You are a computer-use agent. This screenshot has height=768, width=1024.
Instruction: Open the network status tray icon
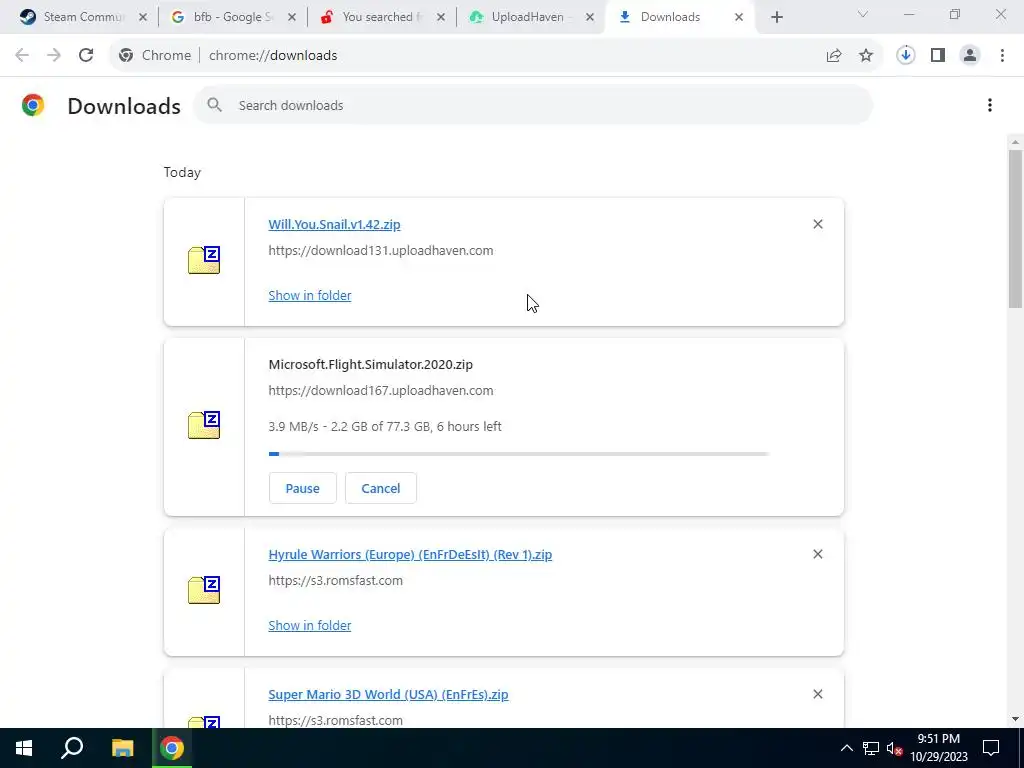tap(871, 748)
